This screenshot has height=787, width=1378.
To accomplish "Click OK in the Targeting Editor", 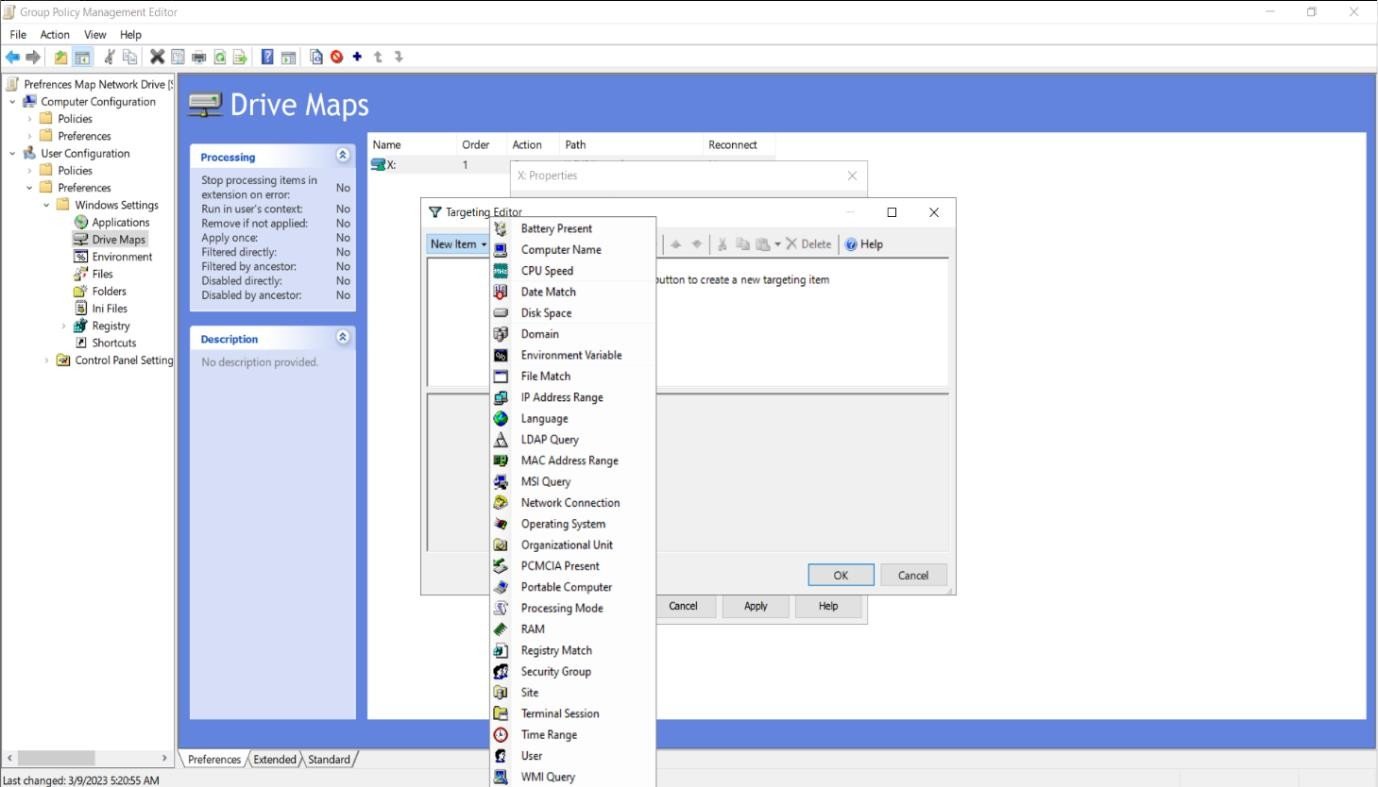I will coord(841,575).
